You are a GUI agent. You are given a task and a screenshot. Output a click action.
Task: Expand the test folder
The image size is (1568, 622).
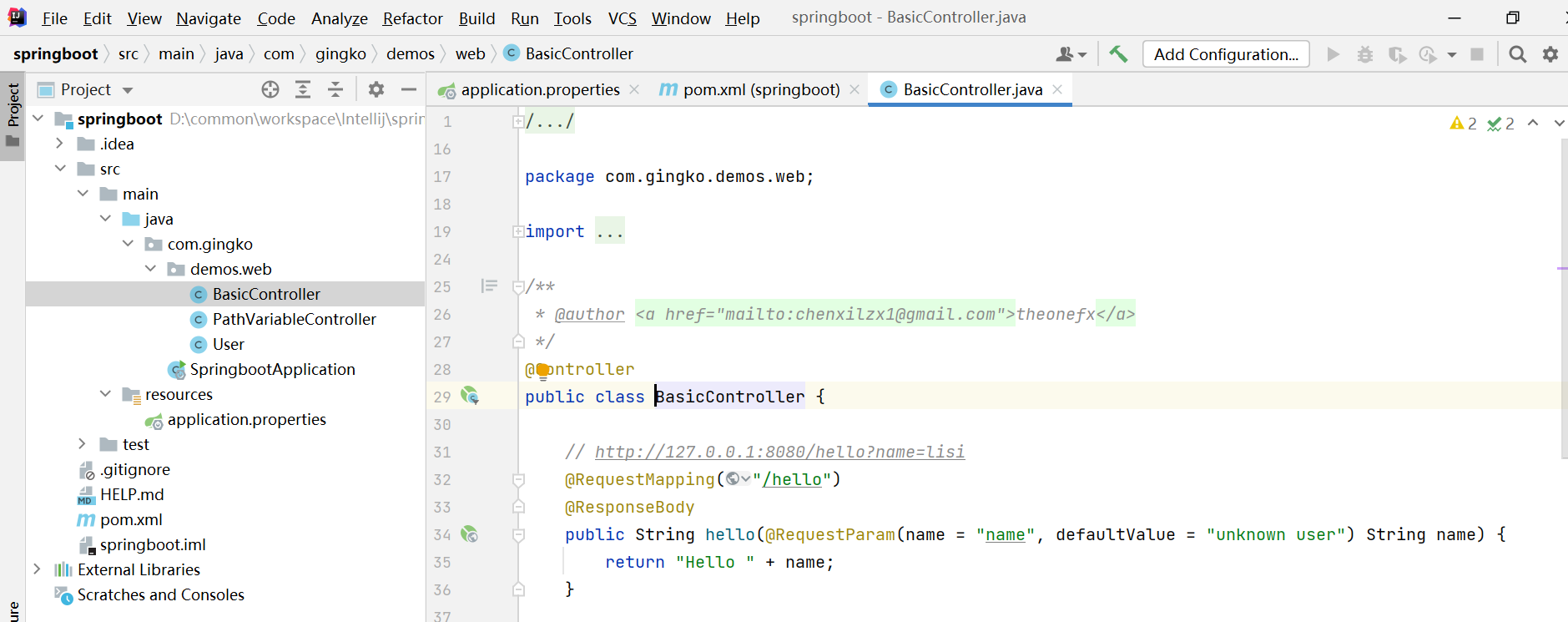(x=83, y=444)
